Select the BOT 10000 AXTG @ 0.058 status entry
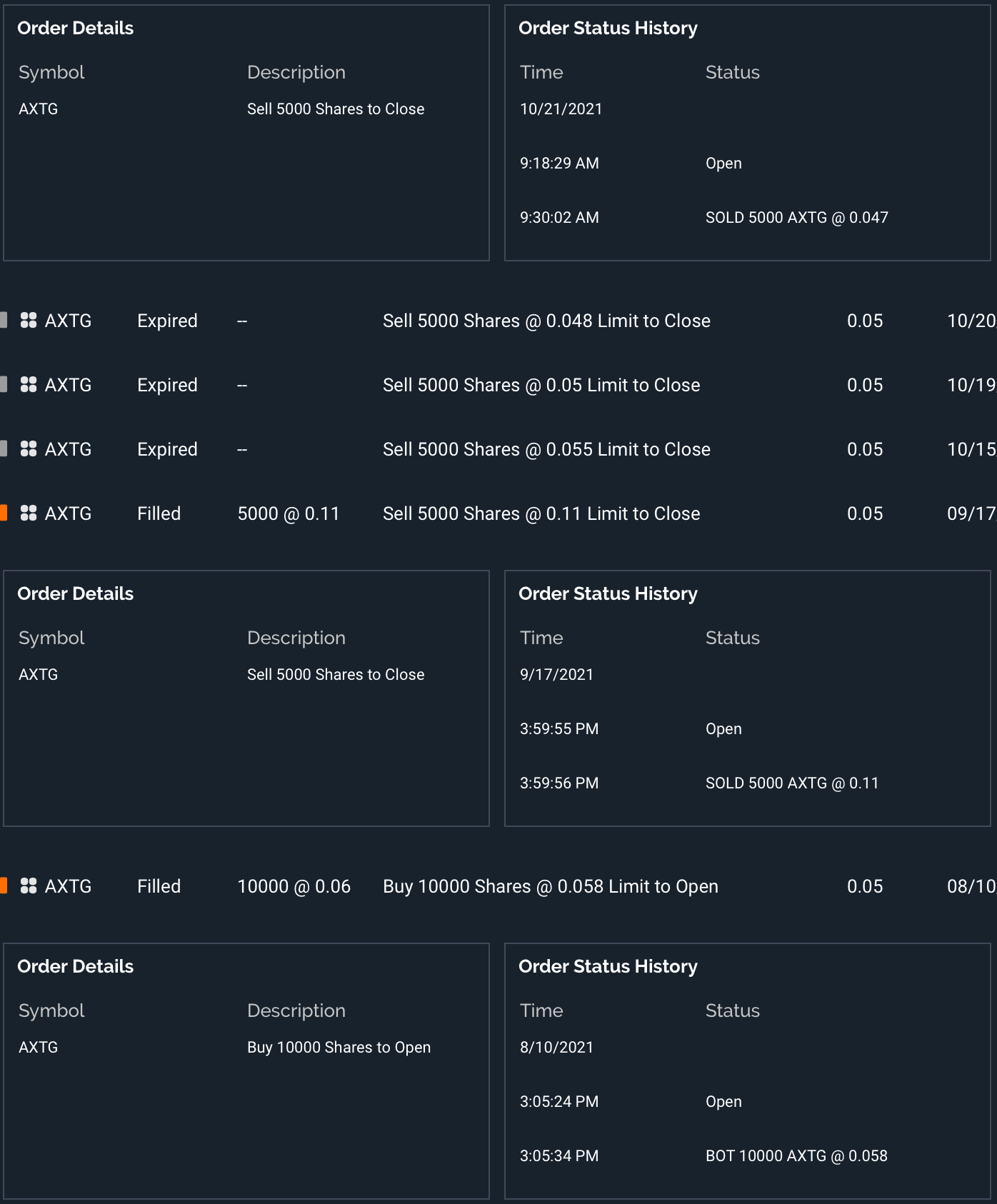 [796, 1156]
